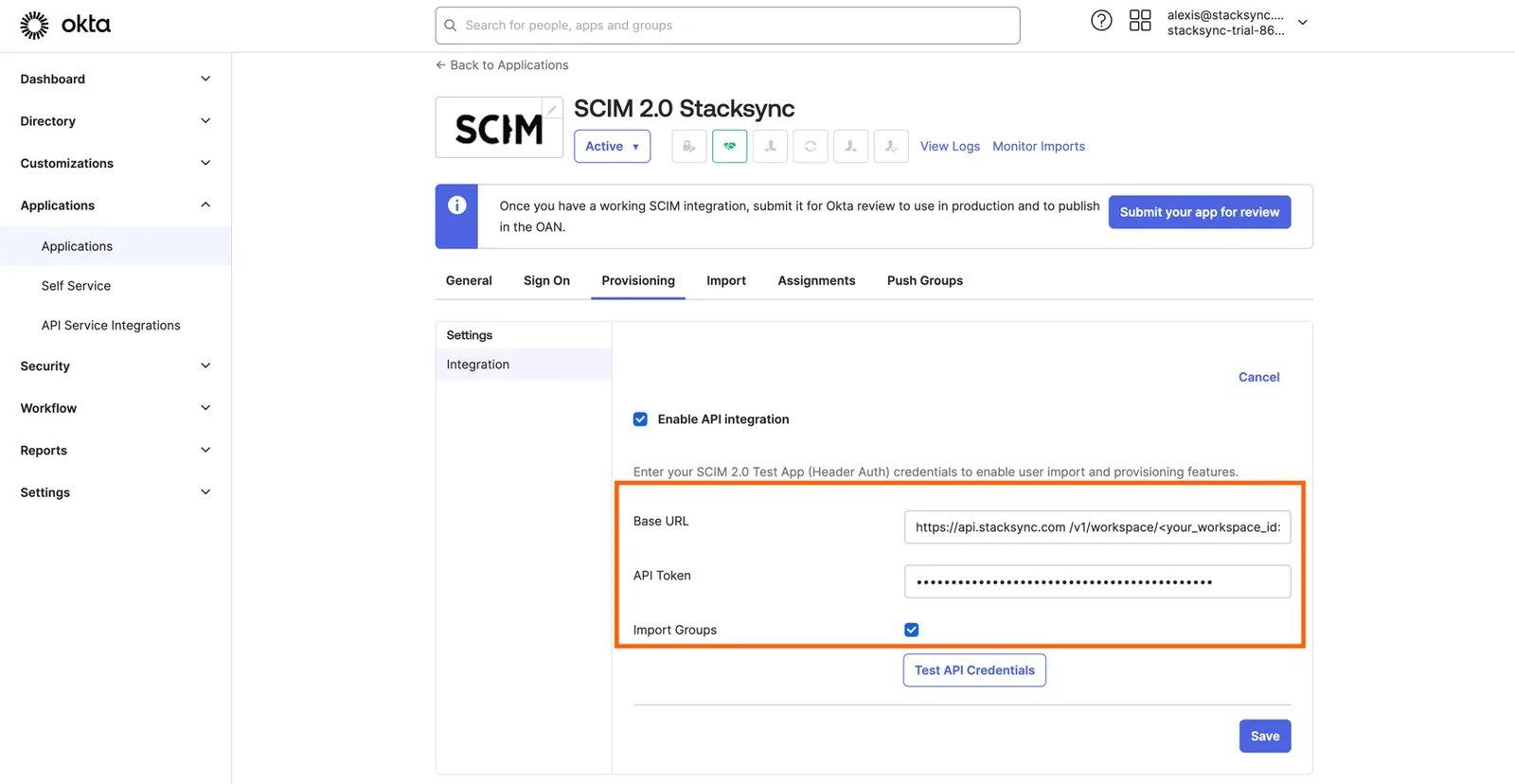
Task: Click the SCIM application logo
Action: pyautogui.click(x=499, y=128)
